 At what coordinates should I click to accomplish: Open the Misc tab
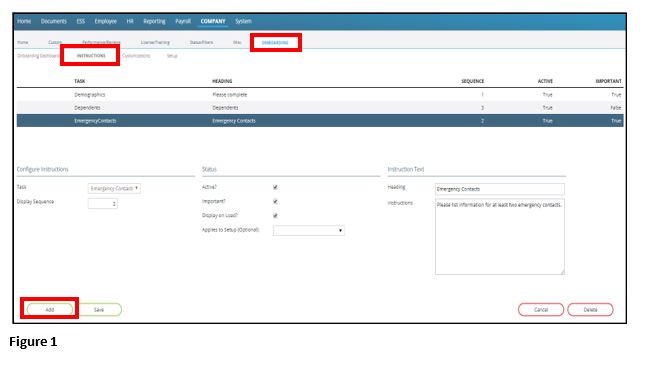[237, 42]
